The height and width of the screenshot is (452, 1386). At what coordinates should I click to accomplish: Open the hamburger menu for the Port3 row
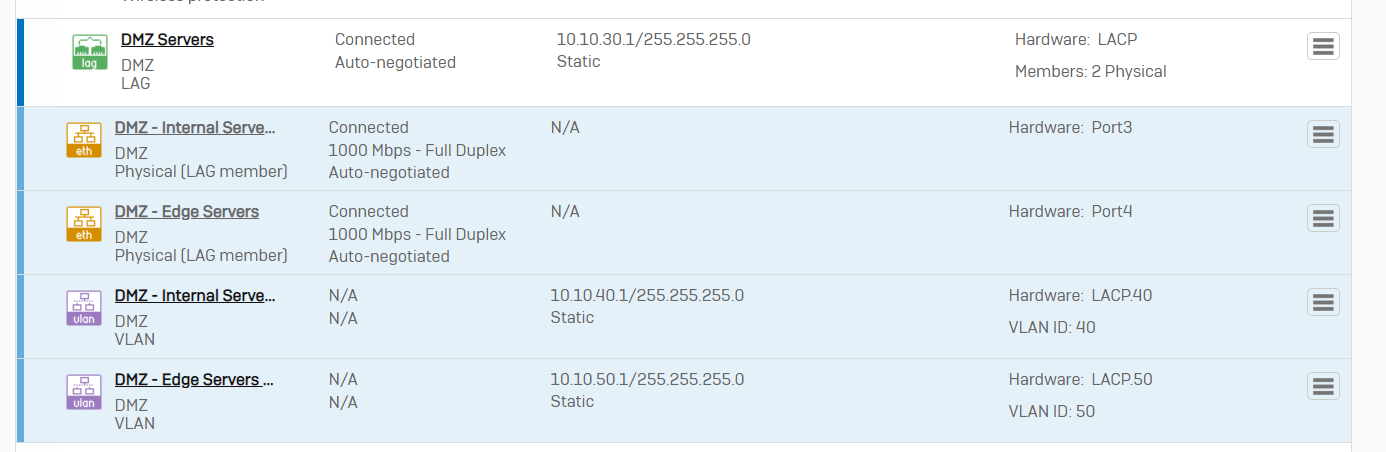pos(1323,134)
